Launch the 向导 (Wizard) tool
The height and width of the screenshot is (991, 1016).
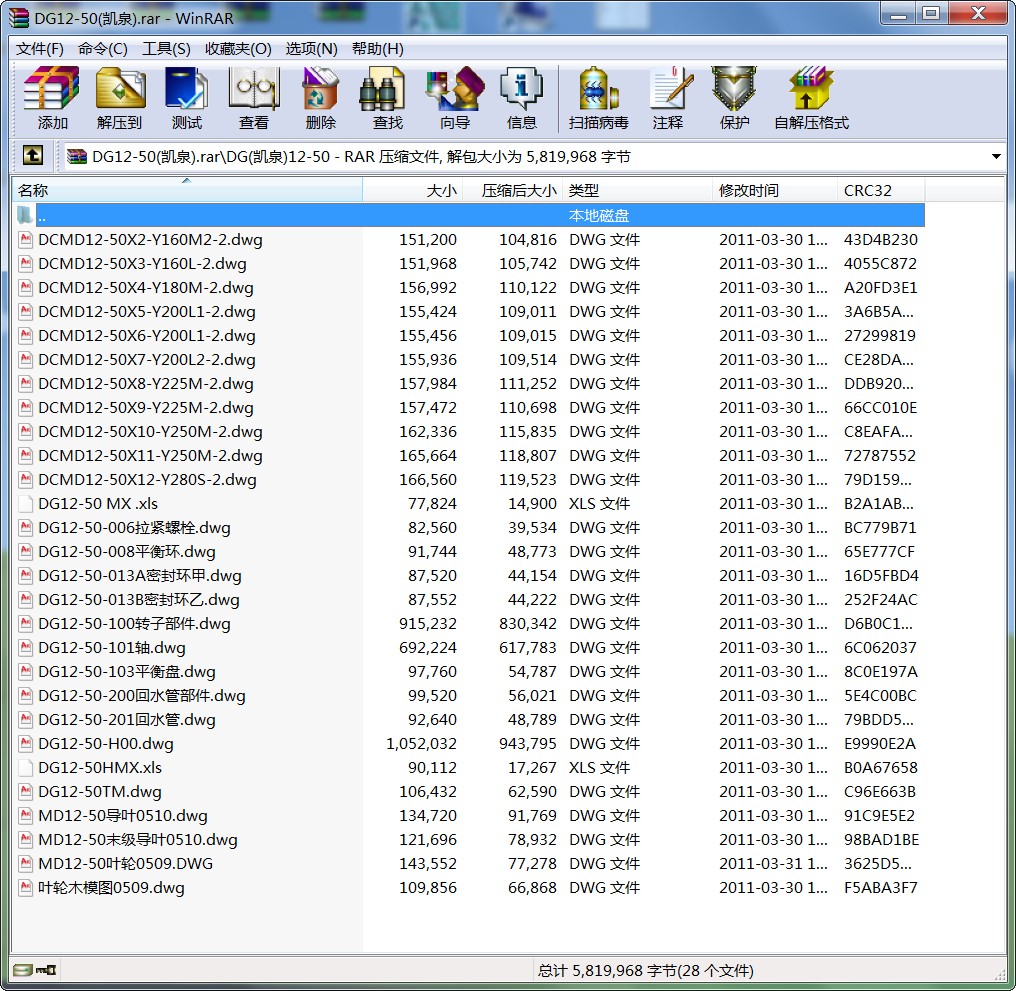(454, 98)
